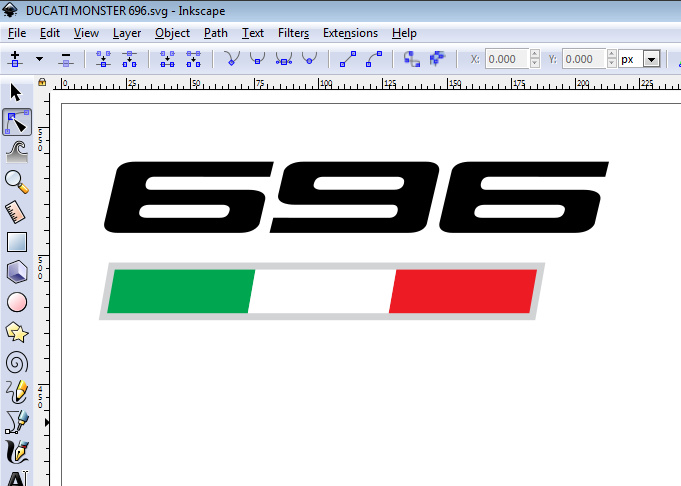681x486 pixels.
Task: Decrease the Y coordinate with down stepper
Action: [x=612, y=64]
